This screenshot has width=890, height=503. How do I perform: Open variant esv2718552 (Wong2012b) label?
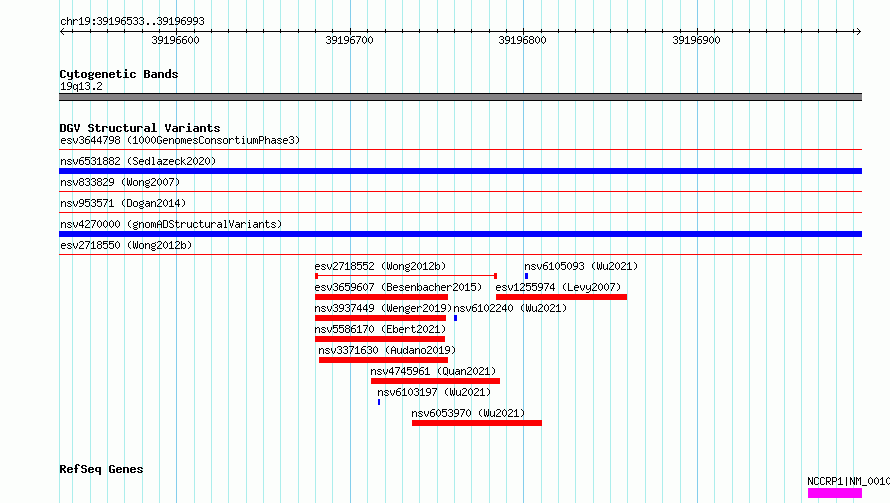click(380, 266)
